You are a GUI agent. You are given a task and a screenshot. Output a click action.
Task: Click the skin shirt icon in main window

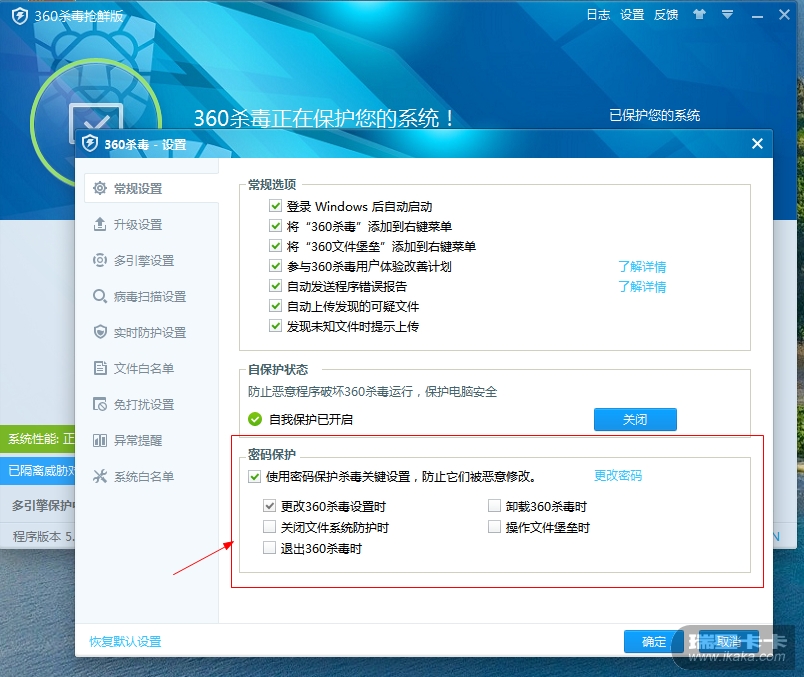click(x=699, y=14)
